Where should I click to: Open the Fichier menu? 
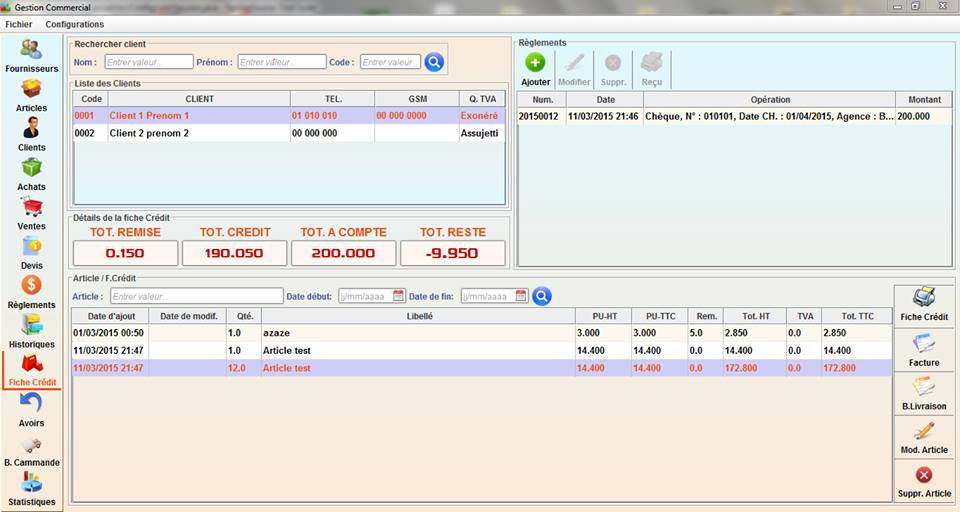pyautogui.click(x=19, y=24)
